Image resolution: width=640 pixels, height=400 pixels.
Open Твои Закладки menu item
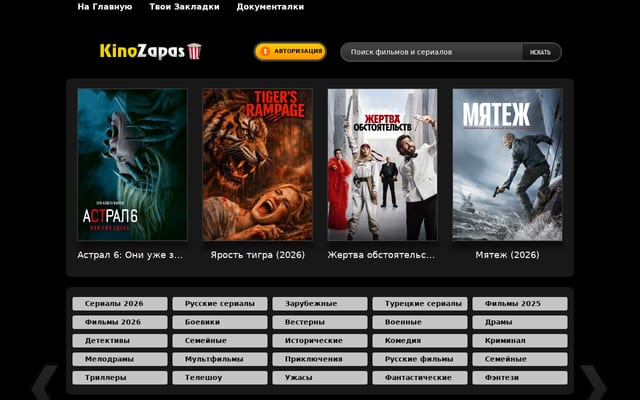point(184,7)
